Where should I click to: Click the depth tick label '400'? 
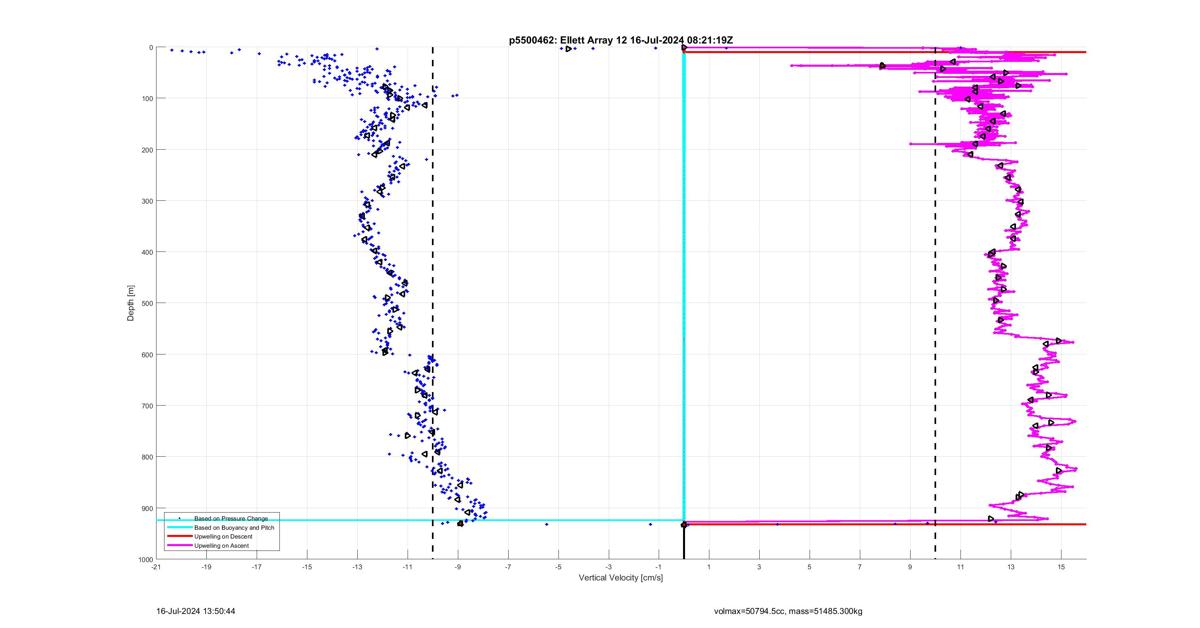coord(146,252)
